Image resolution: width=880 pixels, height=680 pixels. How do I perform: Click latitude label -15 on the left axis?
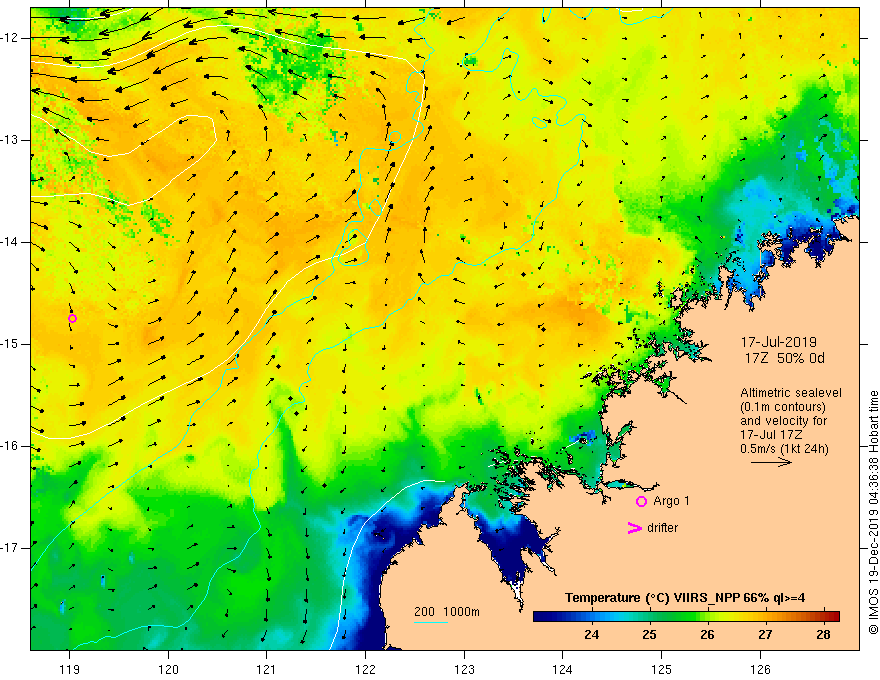click(x=10, y=344)
